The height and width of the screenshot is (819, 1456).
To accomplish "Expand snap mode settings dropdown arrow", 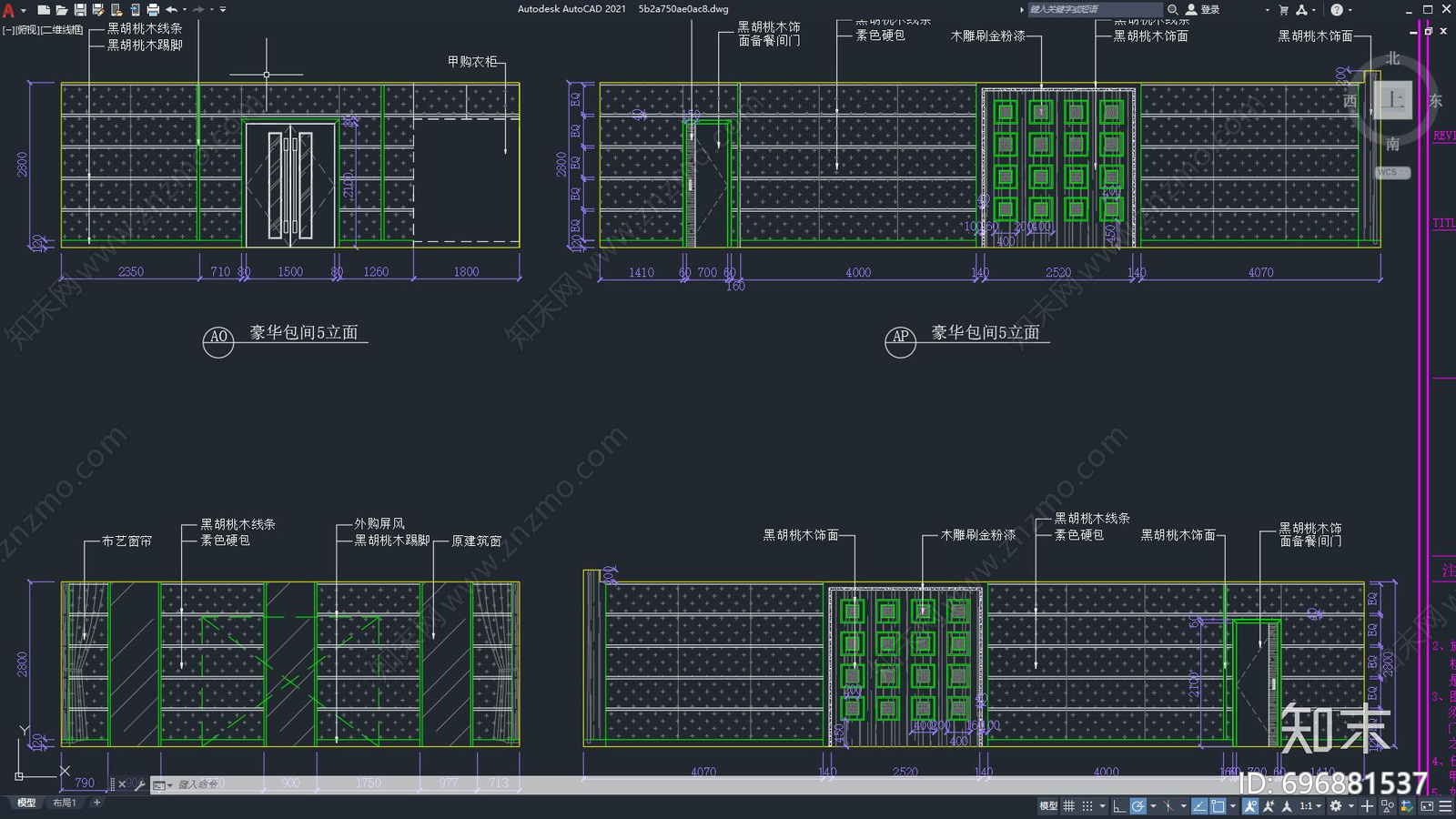I will (1103, 806).
